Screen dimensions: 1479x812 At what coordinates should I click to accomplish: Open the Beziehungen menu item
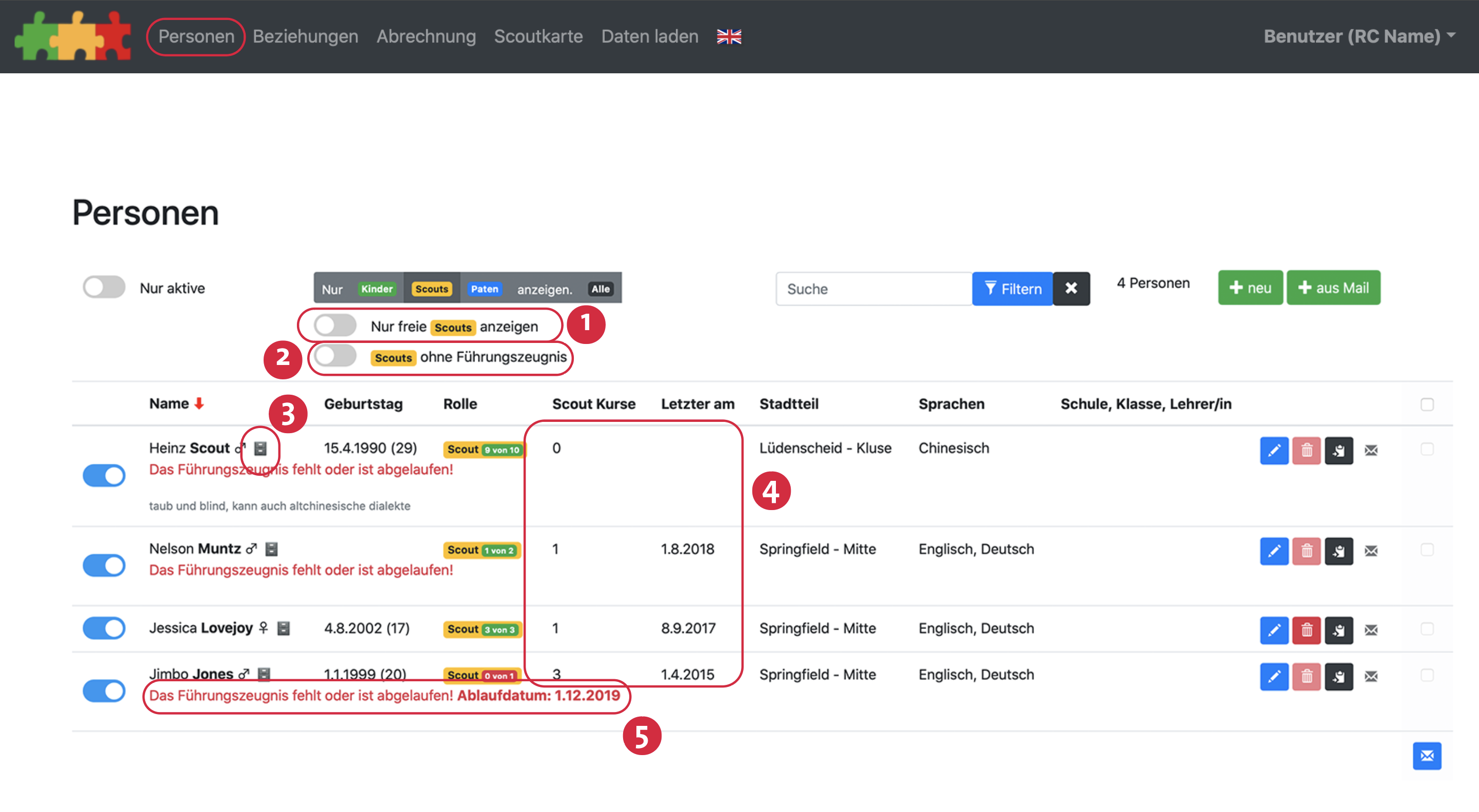pos(306,36)
